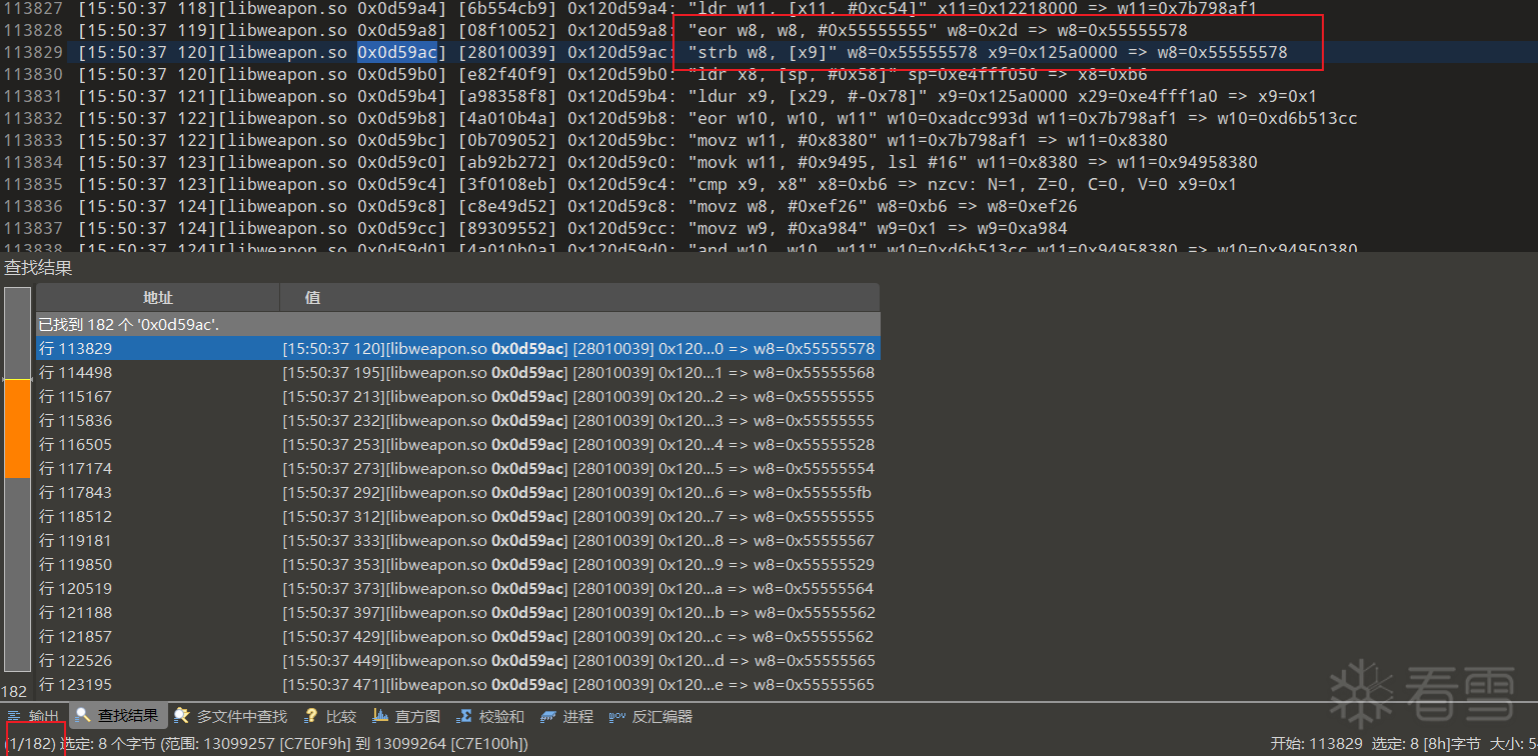Open the 反汇编器 disassembler tab
Image resolution: width=1538 pixels, height=756 pixels.
coord(650,716)
